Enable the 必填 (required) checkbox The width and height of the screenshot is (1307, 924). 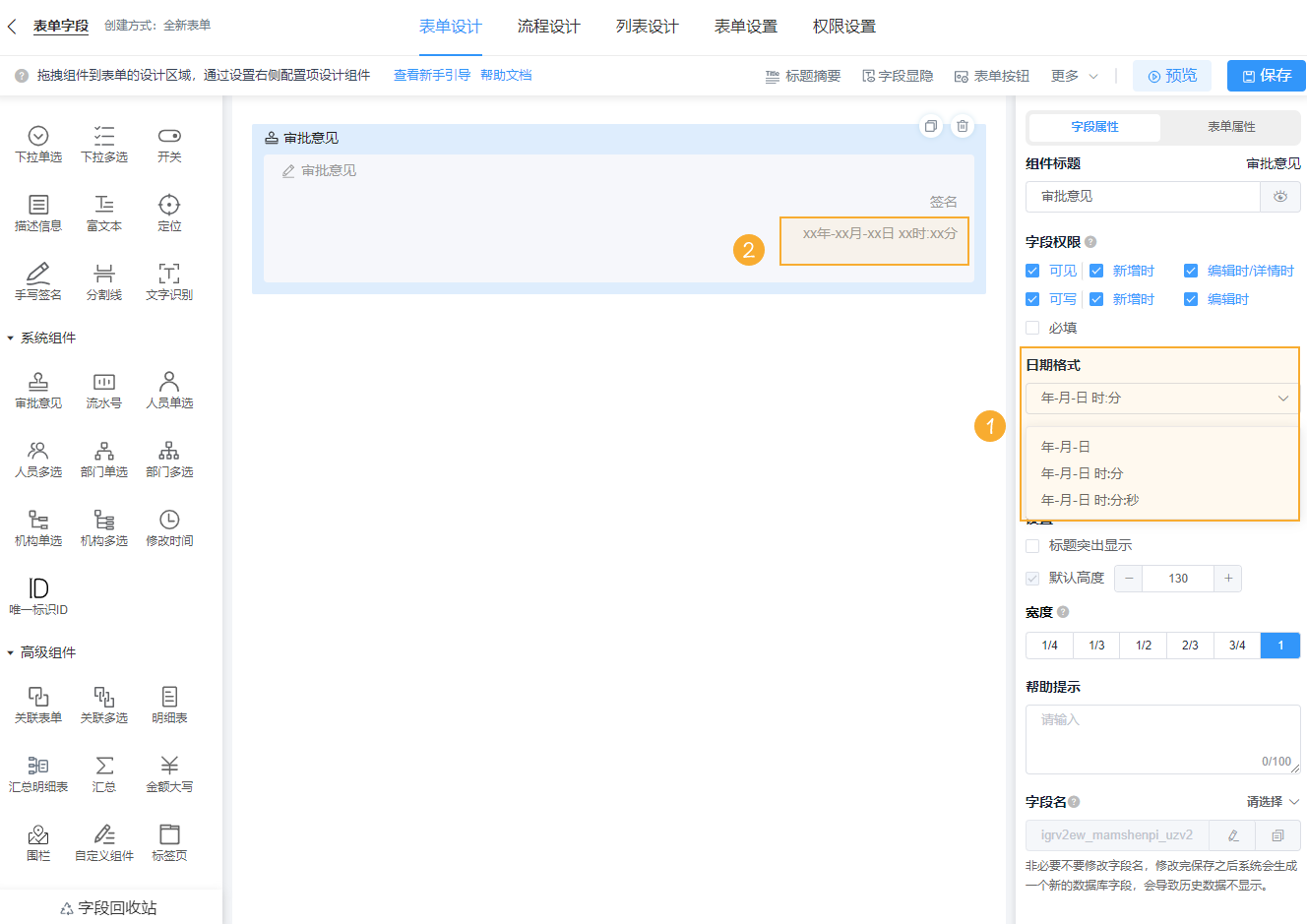1032,328
